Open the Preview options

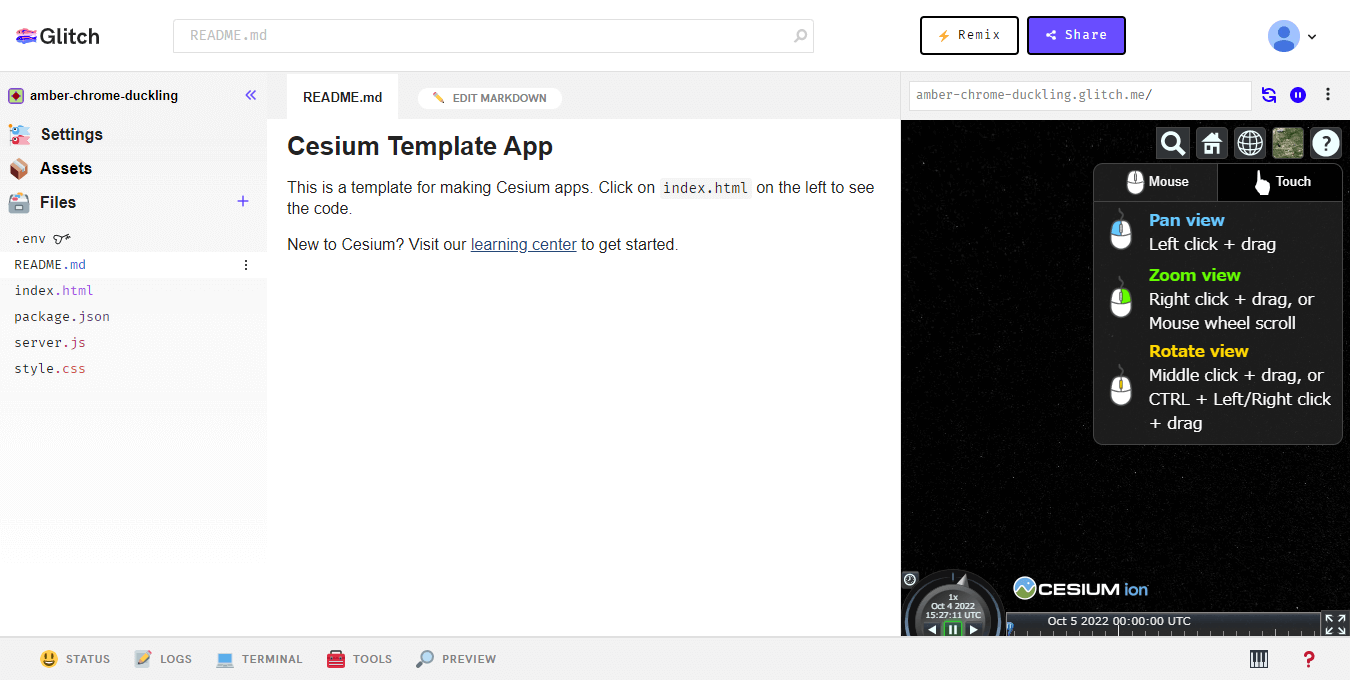point(456,659)
